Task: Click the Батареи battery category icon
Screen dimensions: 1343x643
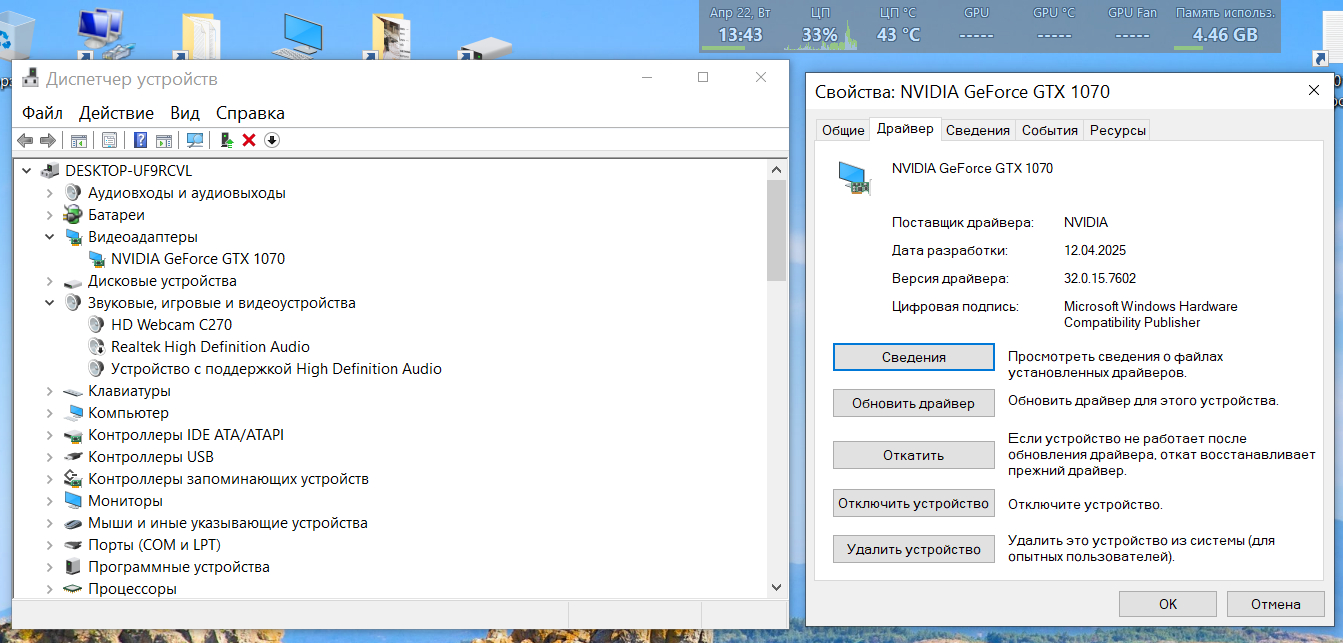Action: 73,215
